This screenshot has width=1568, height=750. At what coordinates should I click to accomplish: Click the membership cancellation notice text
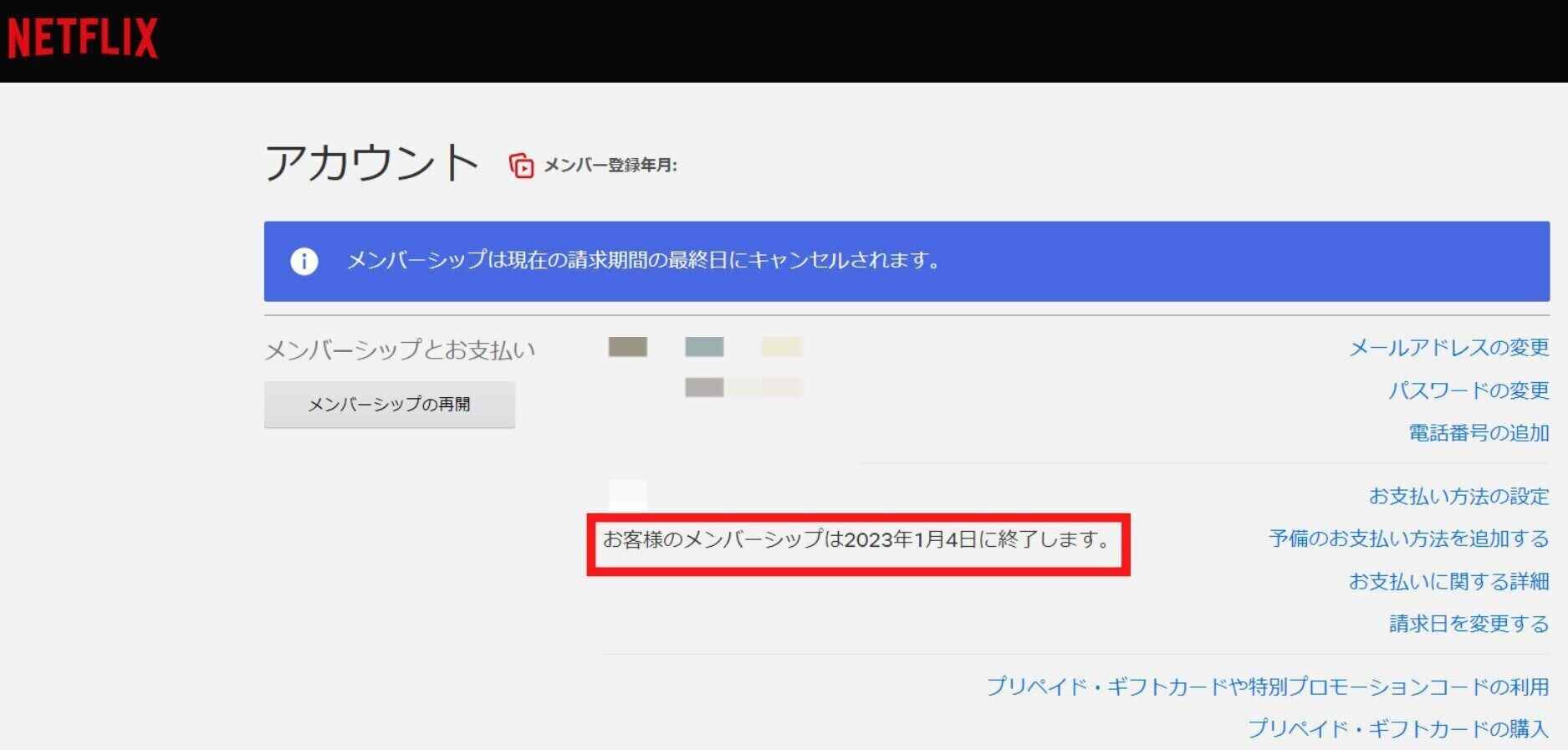[x=643, y=261]
